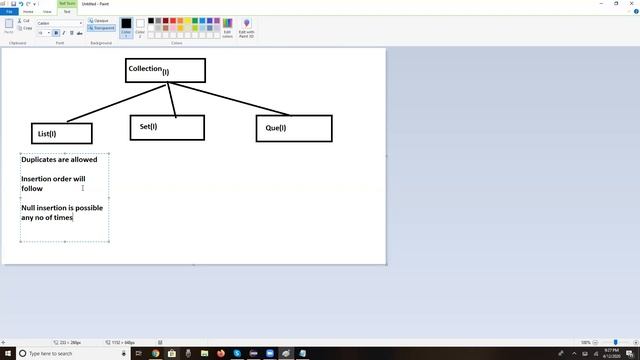Click on "Duplicates are allowed" text

tap(59, 160)
